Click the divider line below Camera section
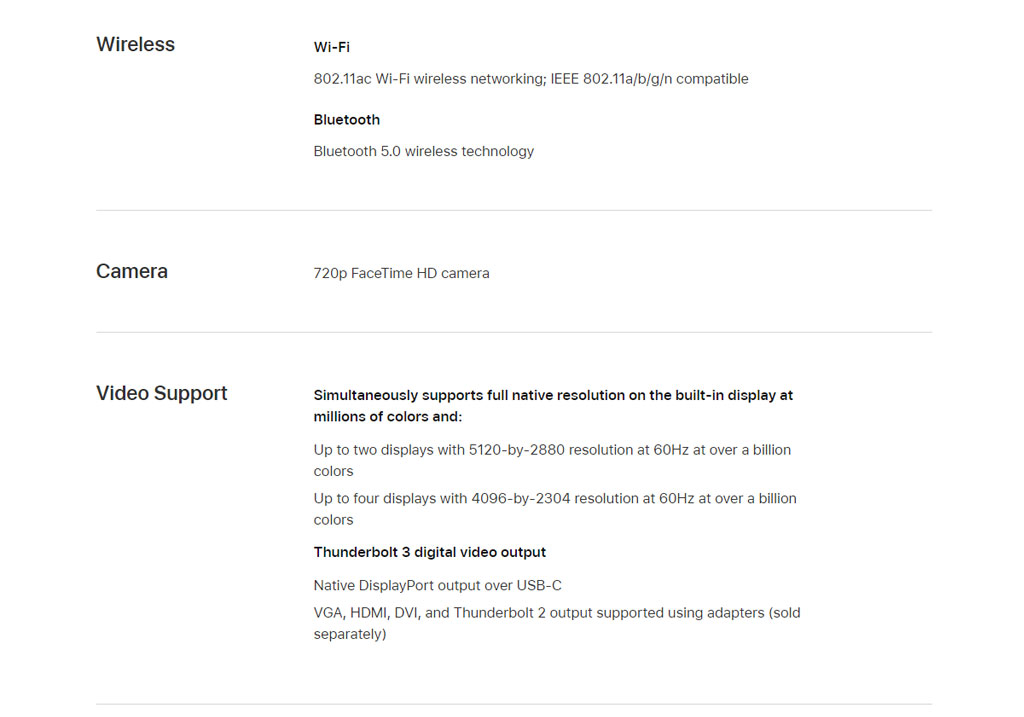The image size is (1024, 717). [514, 332]
